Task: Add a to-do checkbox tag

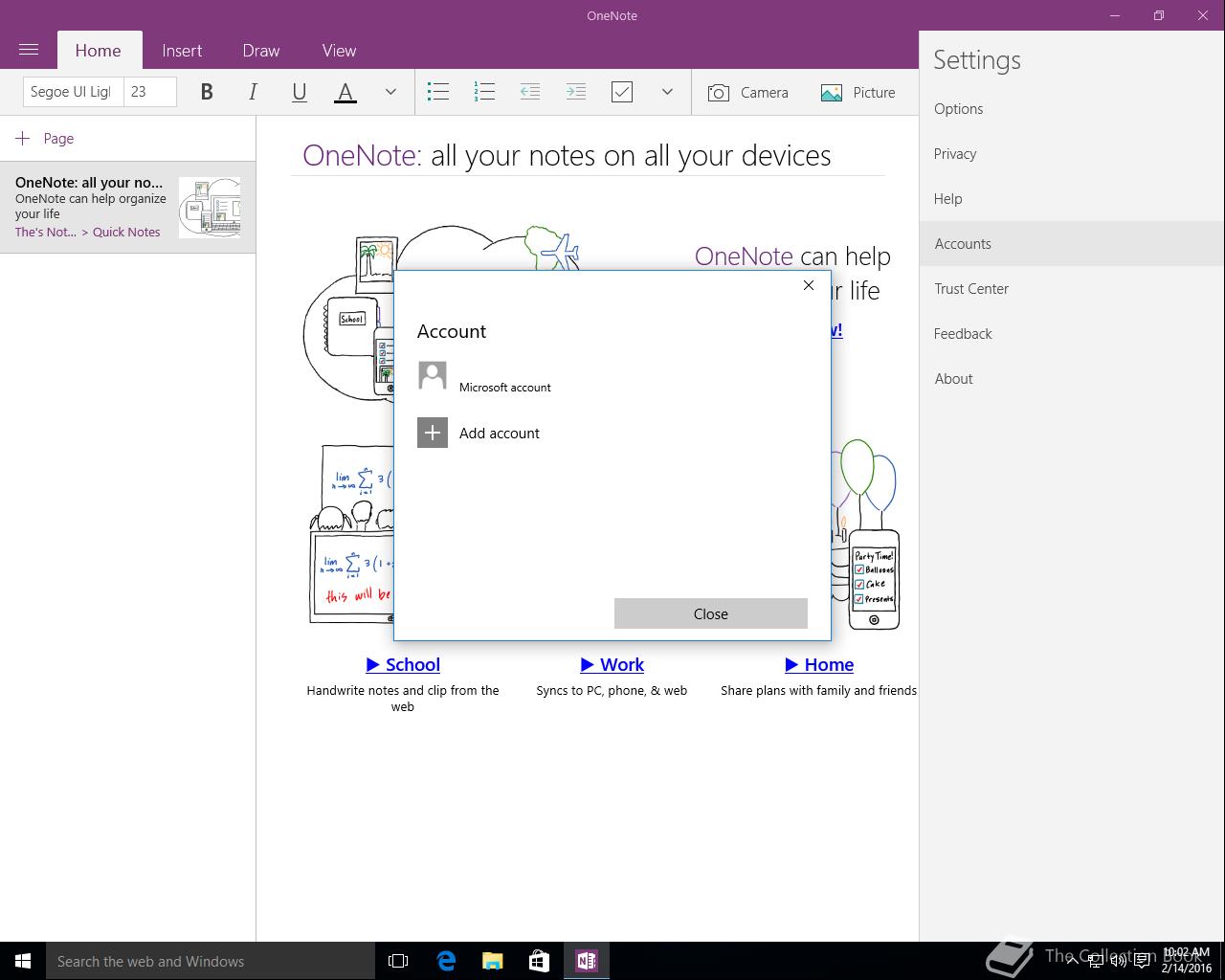Action: click(x=622, y=92)
